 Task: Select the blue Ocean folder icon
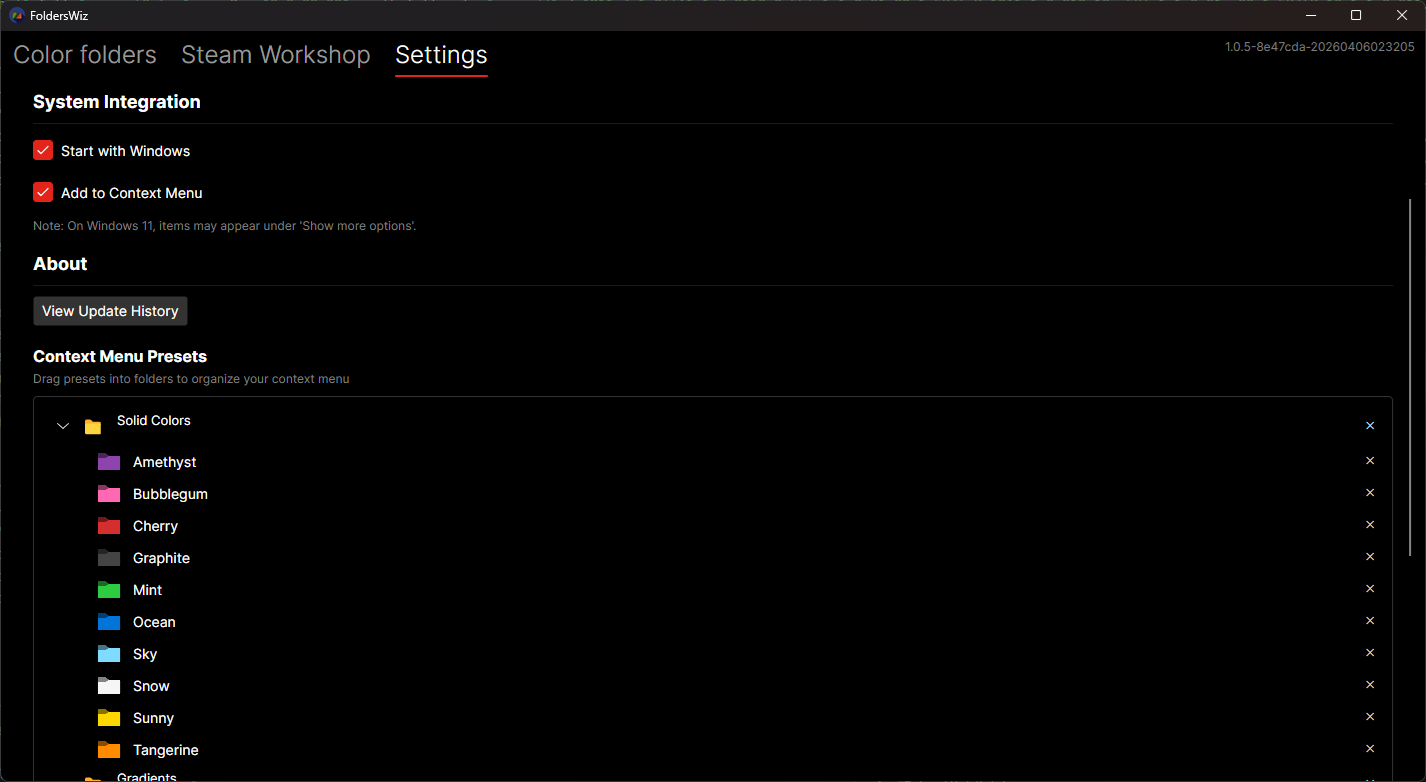click(x=109, y=622)
